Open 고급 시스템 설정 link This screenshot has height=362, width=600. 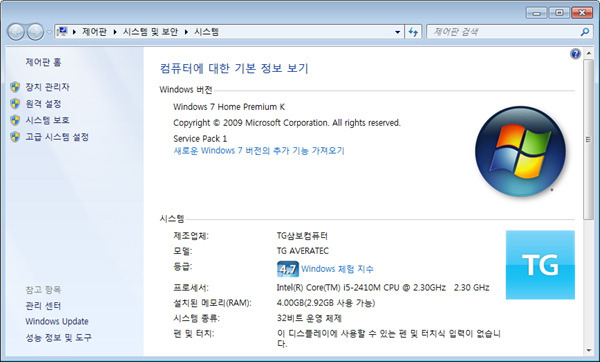point(57,137)
